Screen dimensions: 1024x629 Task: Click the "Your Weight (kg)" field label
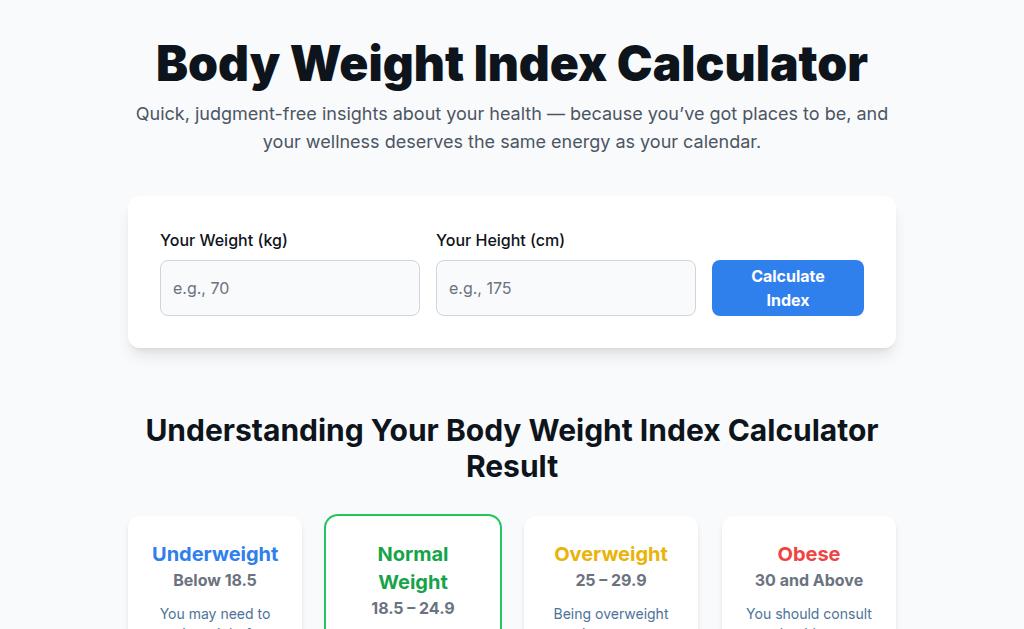[224, 240]
